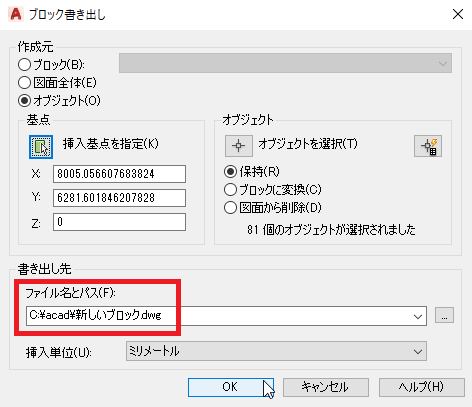Click the pick insertion base point icon

(41, 147)
